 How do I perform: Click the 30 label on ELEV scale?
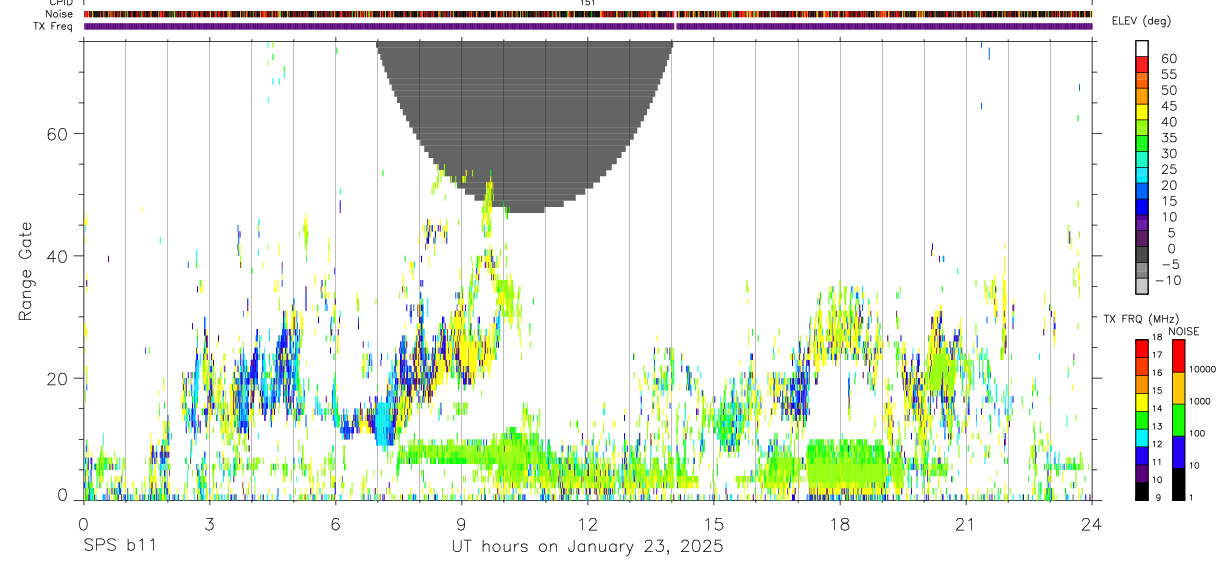(x=1168, y=153)
